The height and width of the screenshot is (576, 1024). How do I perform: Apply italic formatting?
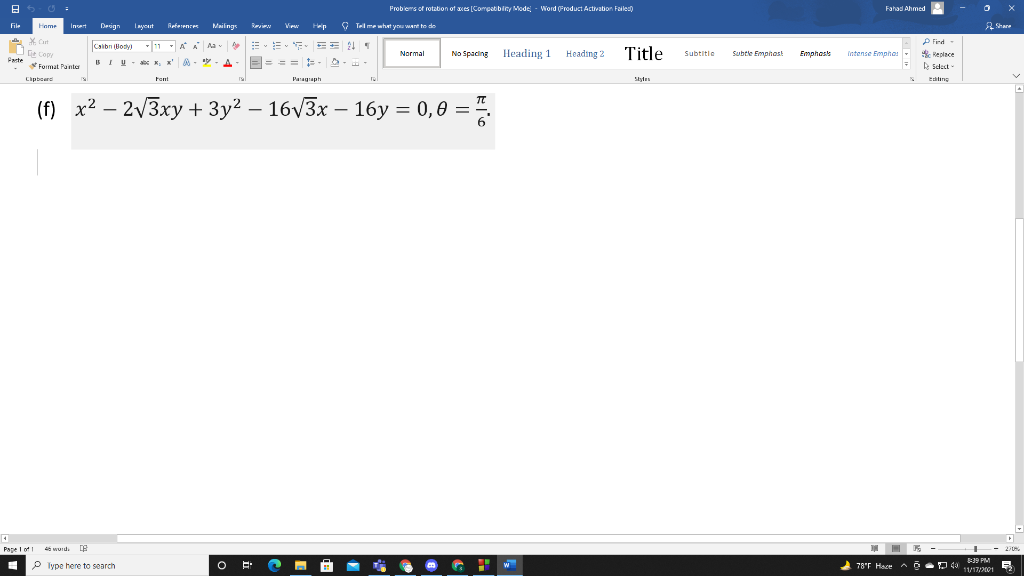(110, 62)
